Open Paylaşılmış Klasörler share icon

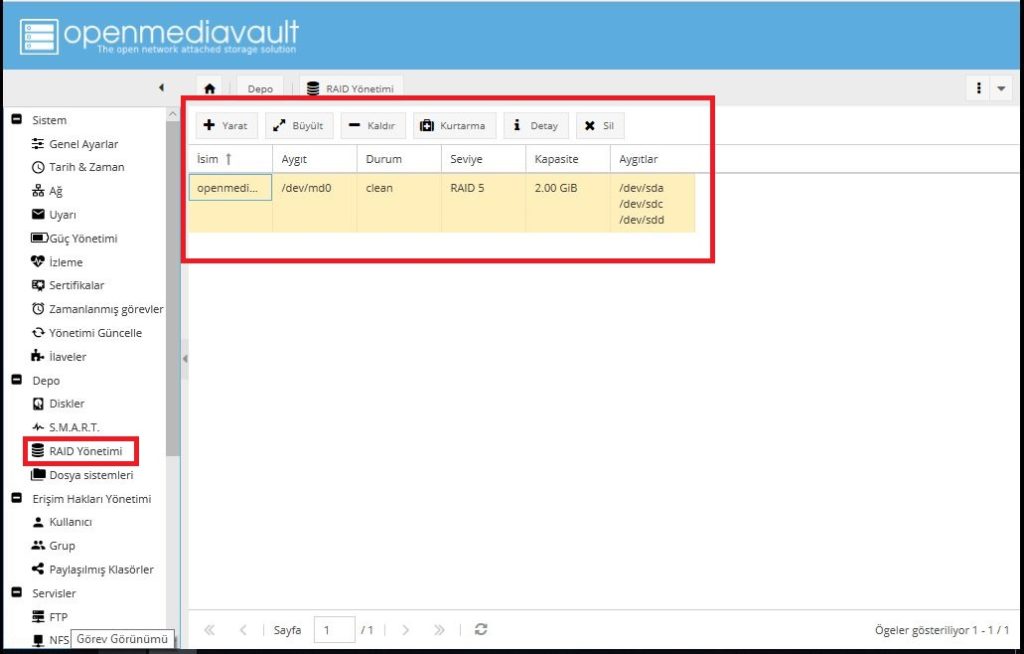[38, 569]
